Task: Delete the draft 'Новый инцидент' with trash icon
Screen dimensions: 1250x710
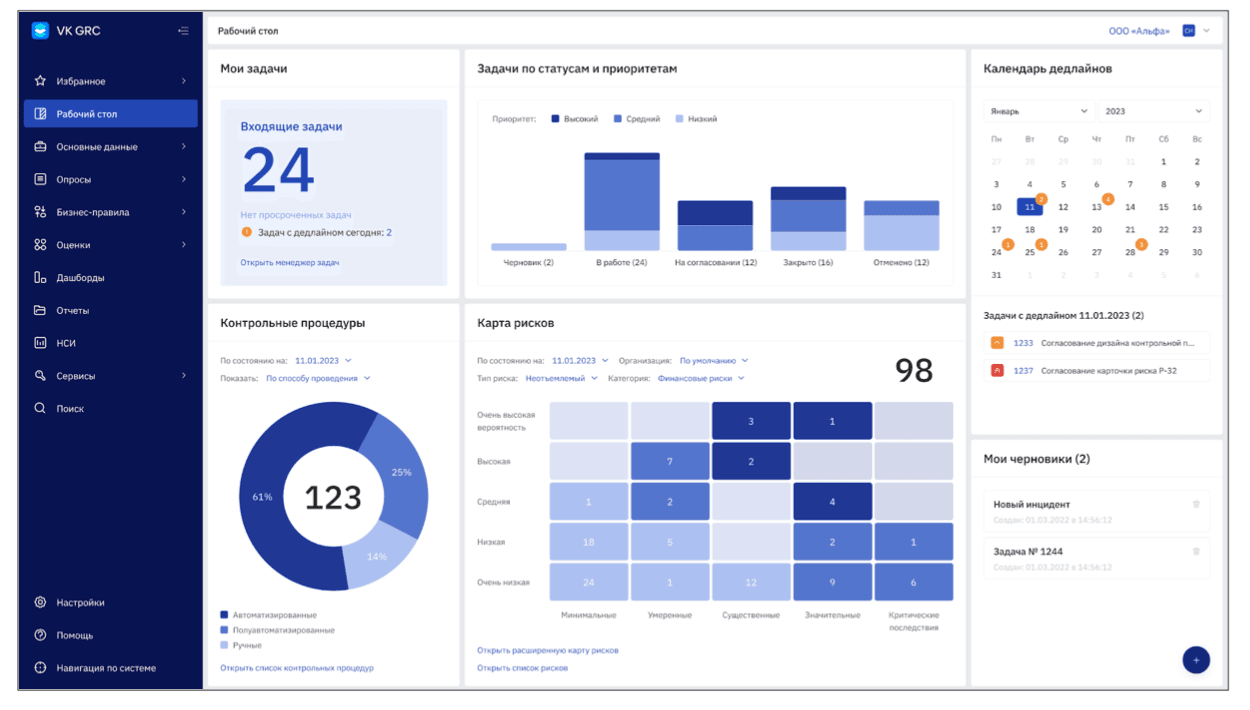Action: 1196,505
